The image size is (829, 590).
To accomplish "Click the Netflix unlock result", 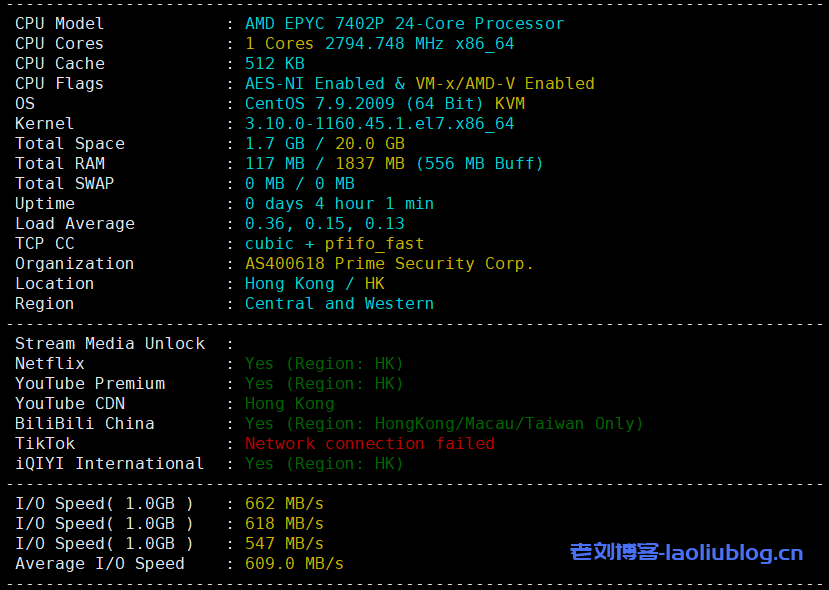I will coord(324,363).
